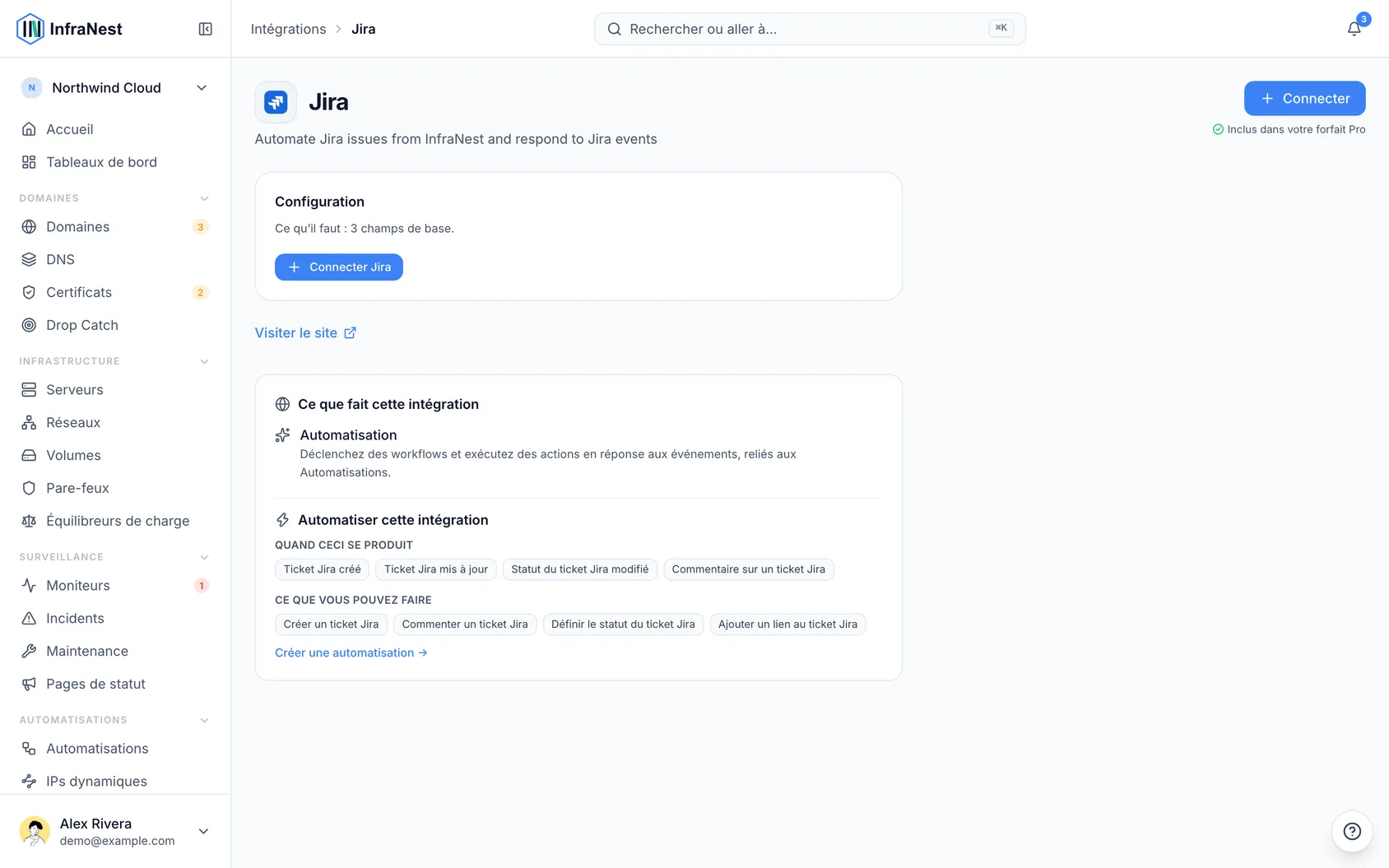
Task: Select Ticket Jira créé trigger chip
Action: [323, 569]
